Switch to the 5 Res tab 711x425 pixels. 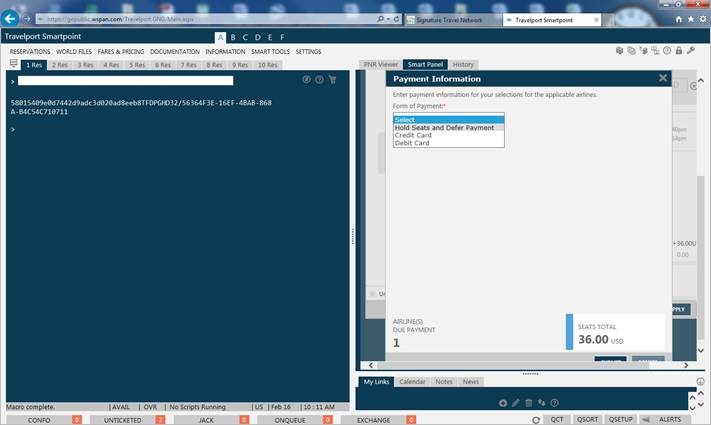click(x=137, y=65)
